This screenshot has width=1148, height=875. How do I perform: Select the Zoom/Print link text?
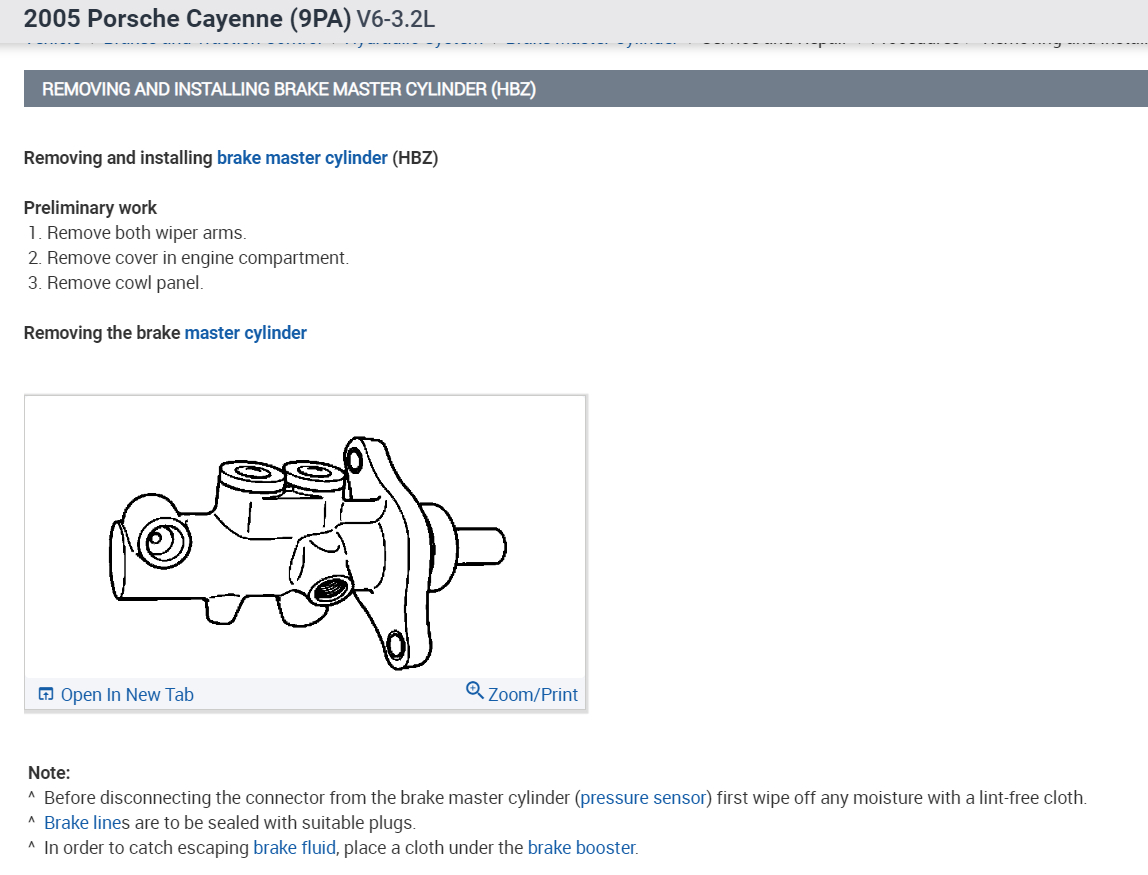coord(533,695)
